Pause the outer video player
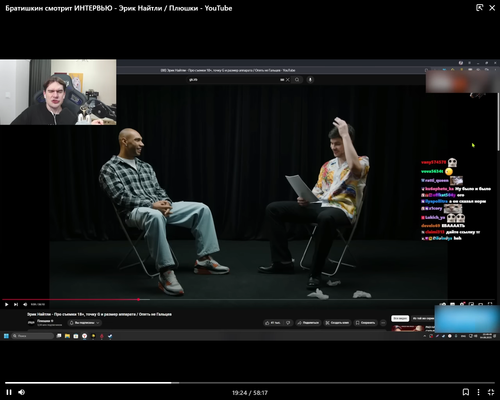 pos(9,392)
